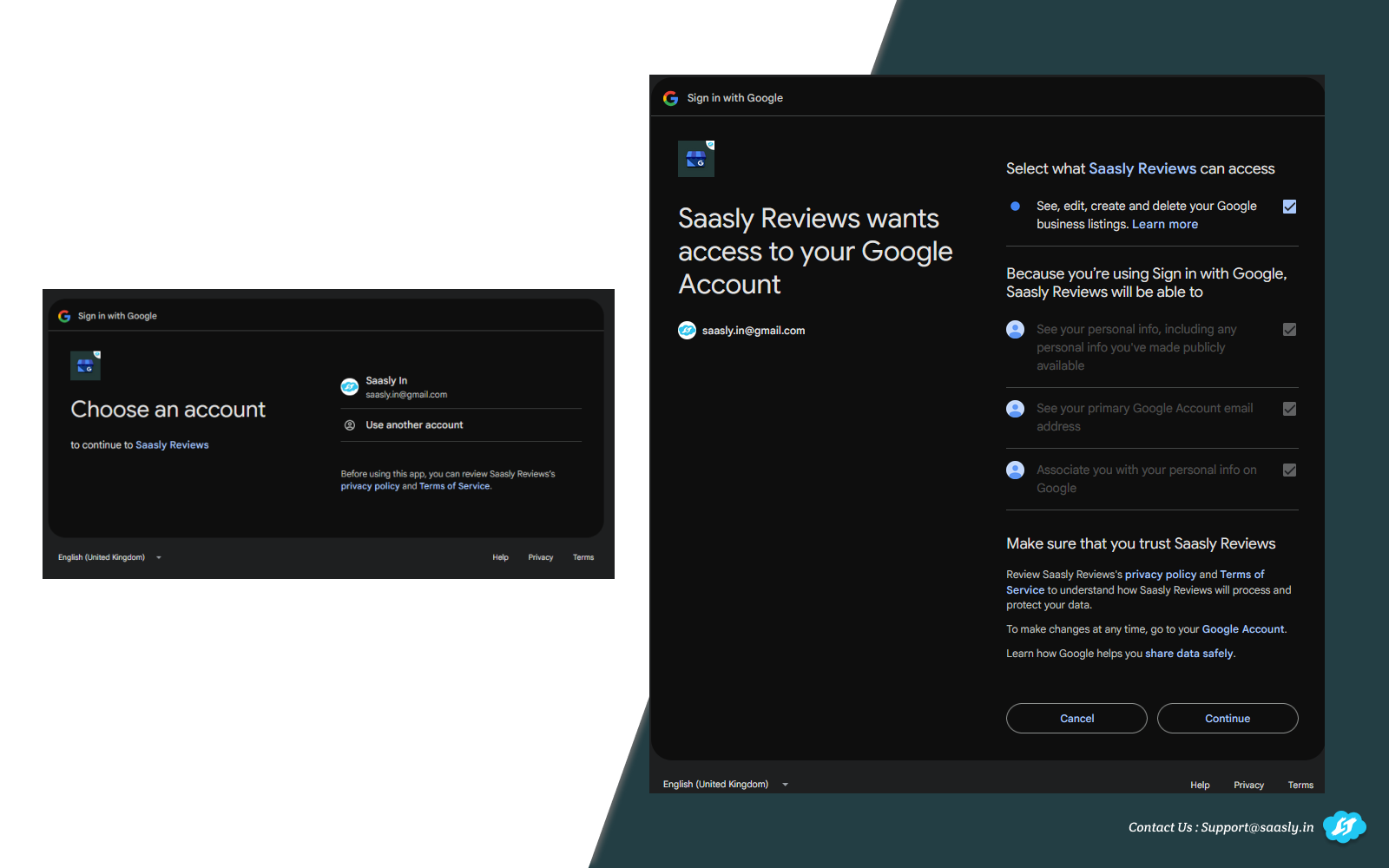Click Saasly Reviews link in Select what heading
The height and width of the screenshot is (868, 1389).
tap(1142, 168)
